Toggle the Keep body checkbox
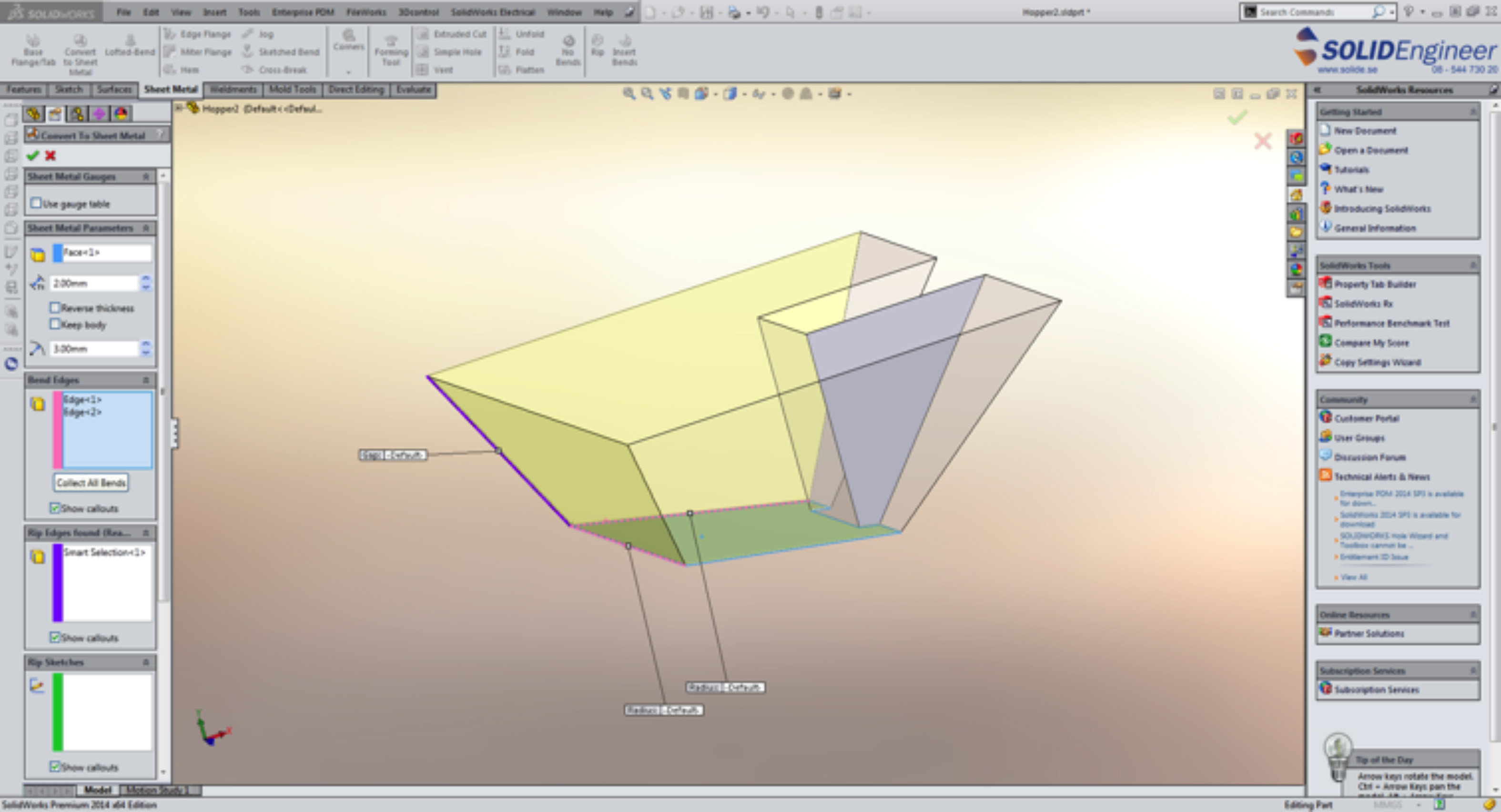 point(55,324)
